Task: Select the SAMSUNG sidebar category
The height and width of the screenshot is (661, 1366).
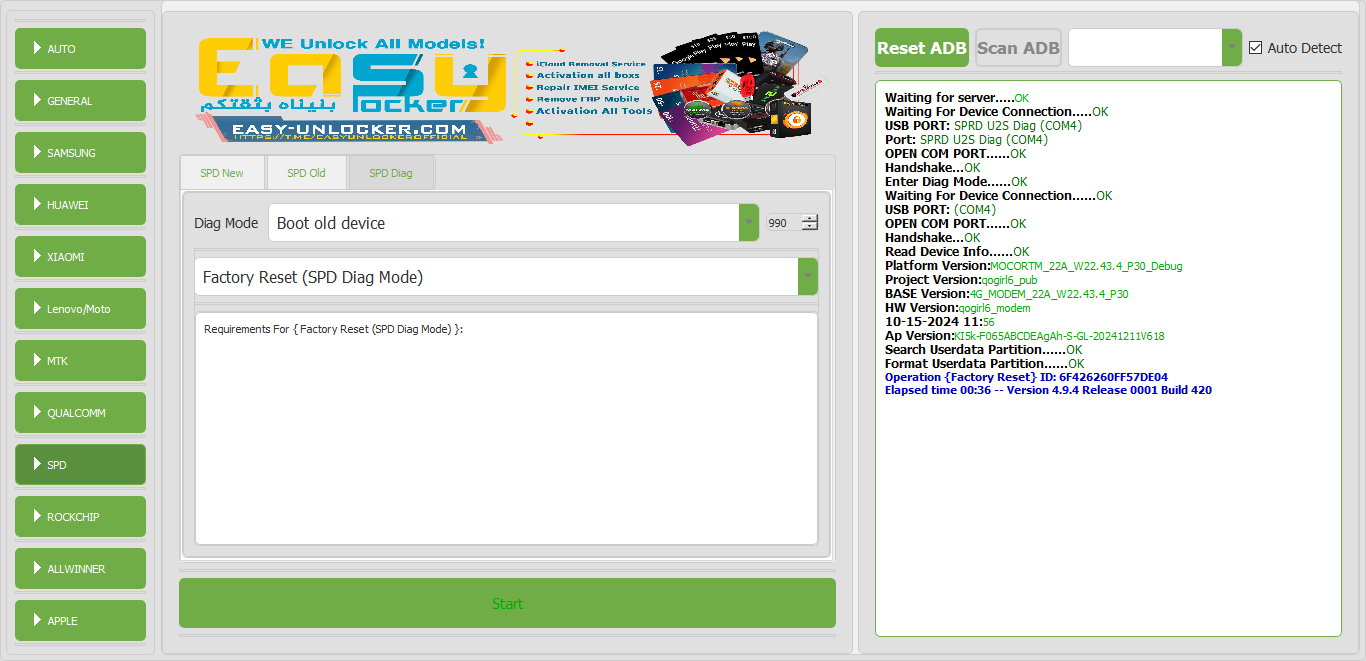Action: point(80,153)
